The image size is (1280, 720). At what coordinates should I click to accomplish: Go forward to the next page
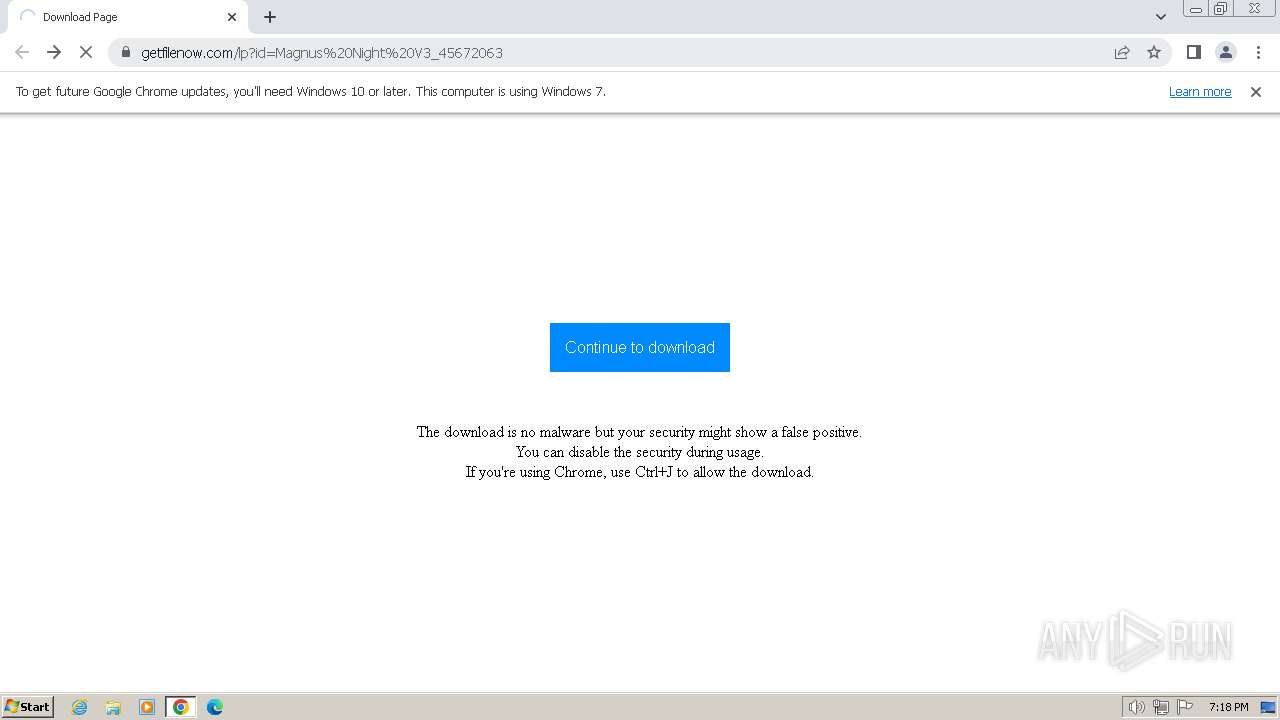pos(54,52)
